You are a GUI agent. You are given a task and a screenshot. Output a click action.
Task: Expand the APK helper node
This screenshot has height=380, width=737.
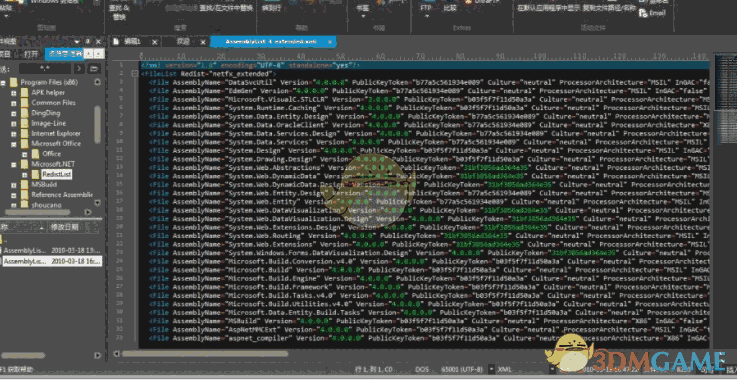(14, 93)
